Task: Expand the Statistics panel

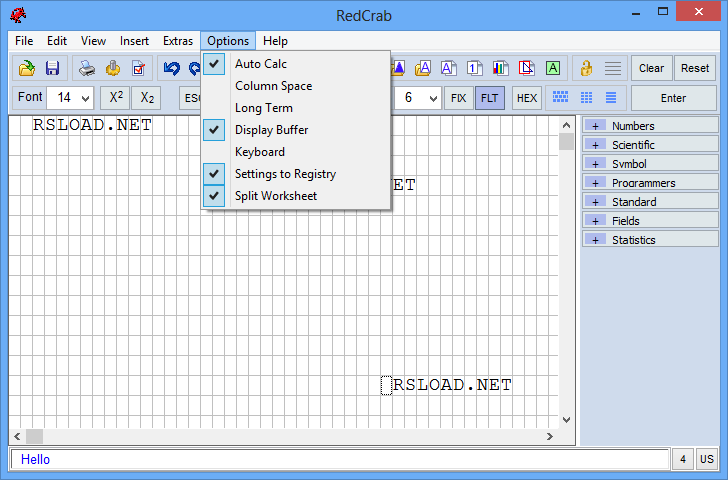Action: tap(650, 240)
